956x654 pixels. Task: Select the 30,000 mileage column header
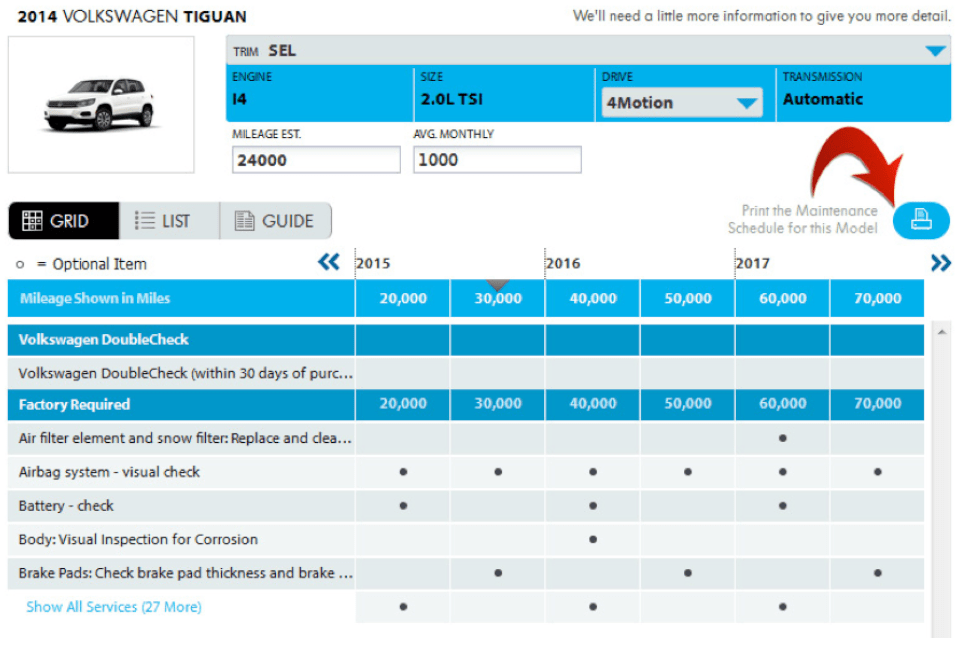point(498,298)
